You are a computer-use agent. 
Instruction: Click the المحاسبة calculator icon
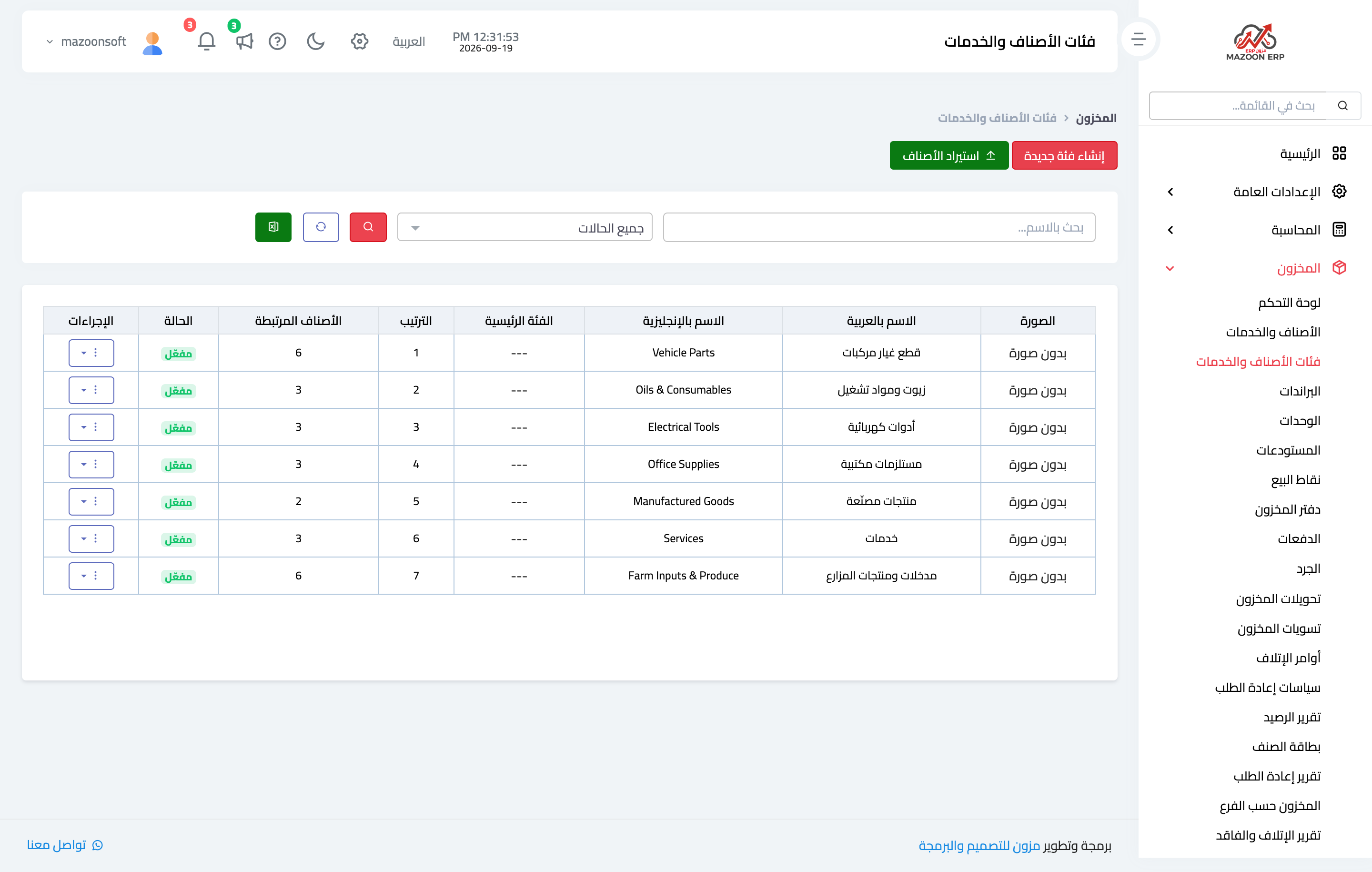pyautogui.click(x=1339, y=230)
